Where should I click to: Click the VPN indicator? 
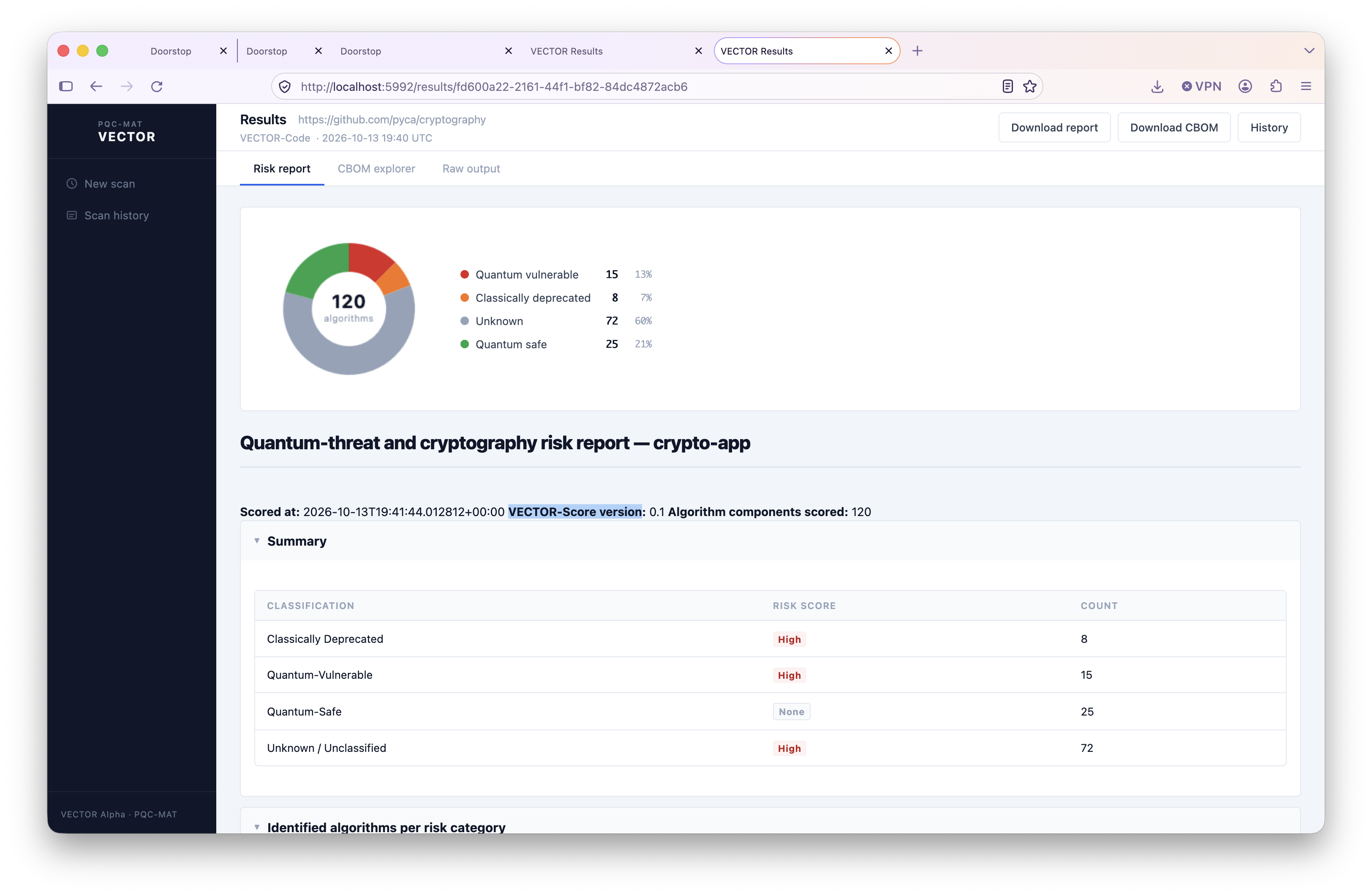tap(1201, 87)
